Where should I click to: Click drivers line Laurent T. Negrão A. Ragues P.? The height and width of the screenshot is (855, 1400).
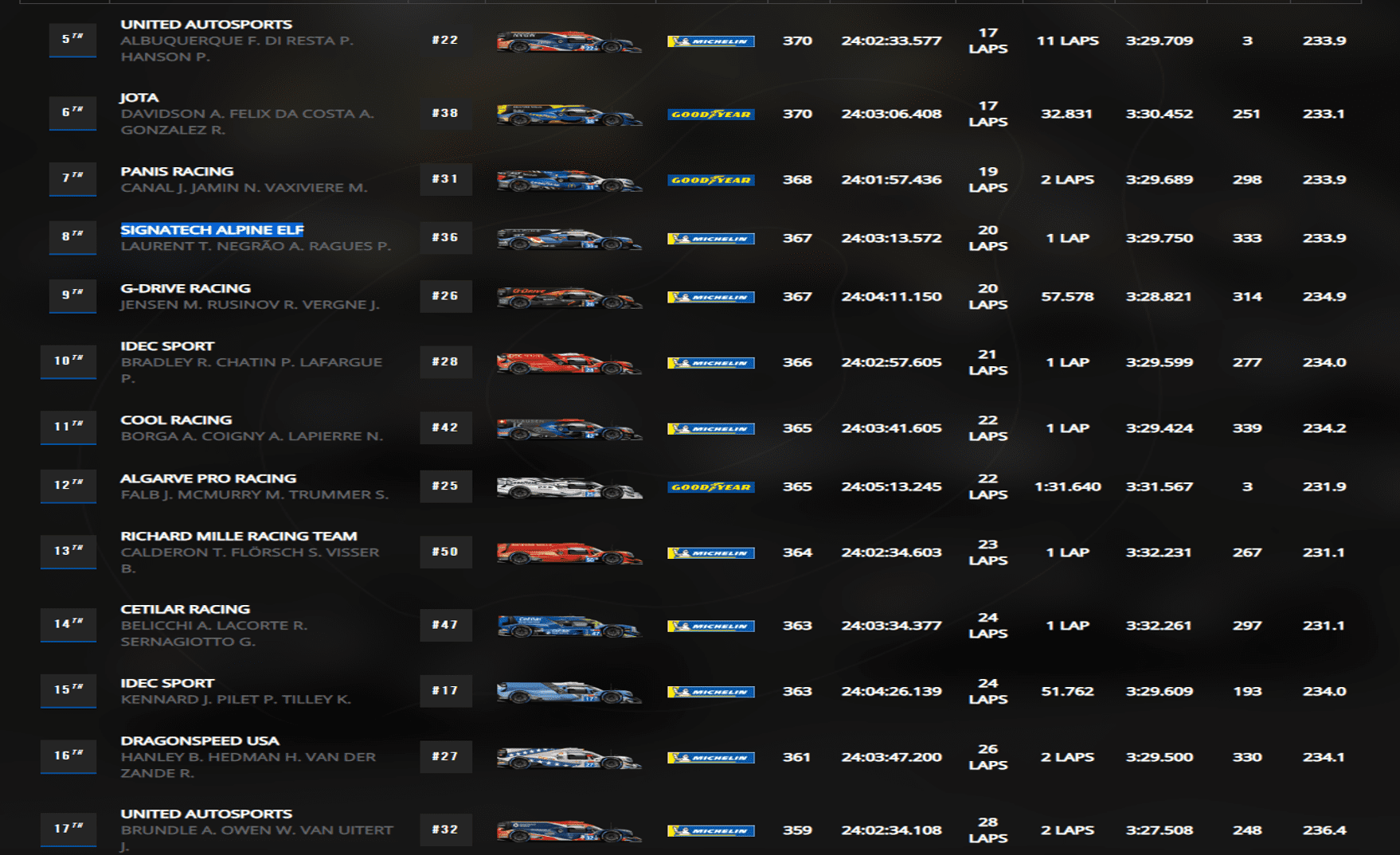click(256, 246)
